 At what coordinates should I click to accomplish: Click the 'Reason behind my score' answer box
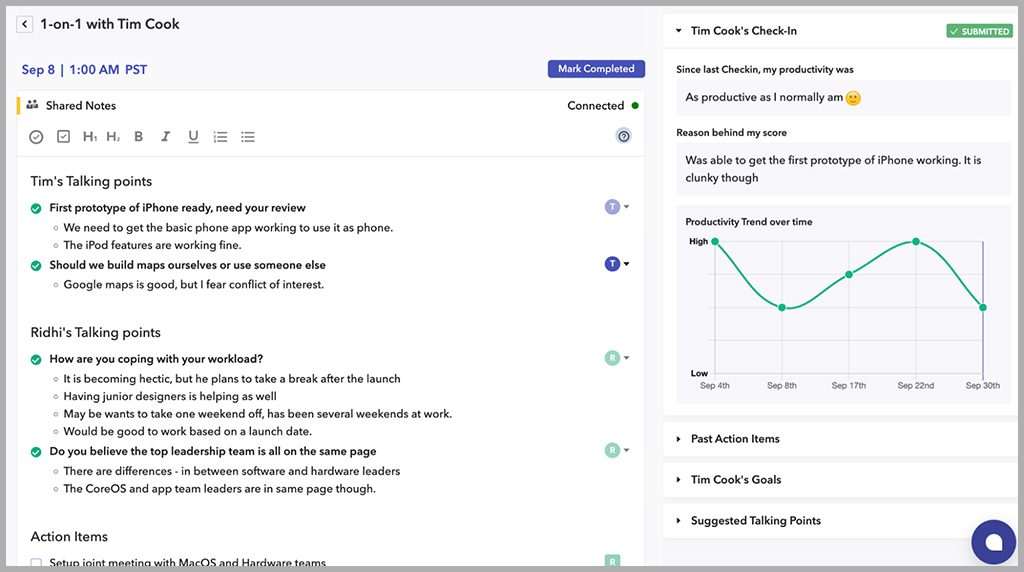843,169
